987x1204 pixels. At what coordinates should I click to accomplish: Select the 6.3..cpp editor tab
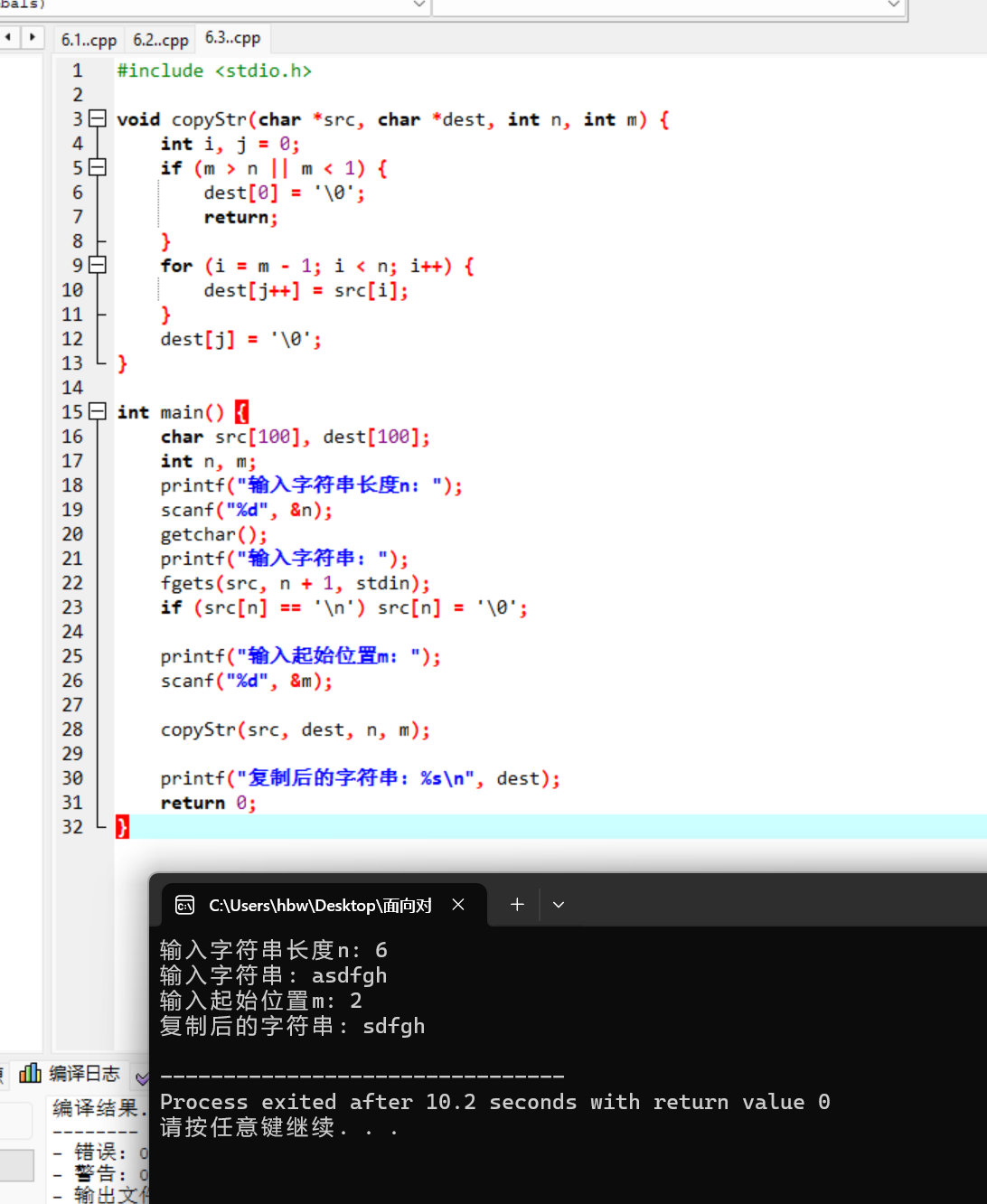(x=232, y=38)
